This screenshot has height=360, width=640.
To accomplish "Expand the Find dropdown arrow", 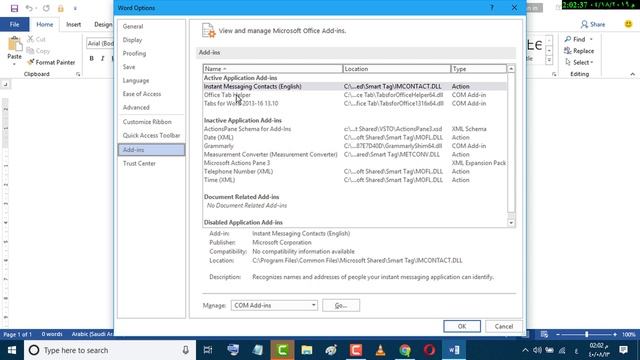I will 591,39.
